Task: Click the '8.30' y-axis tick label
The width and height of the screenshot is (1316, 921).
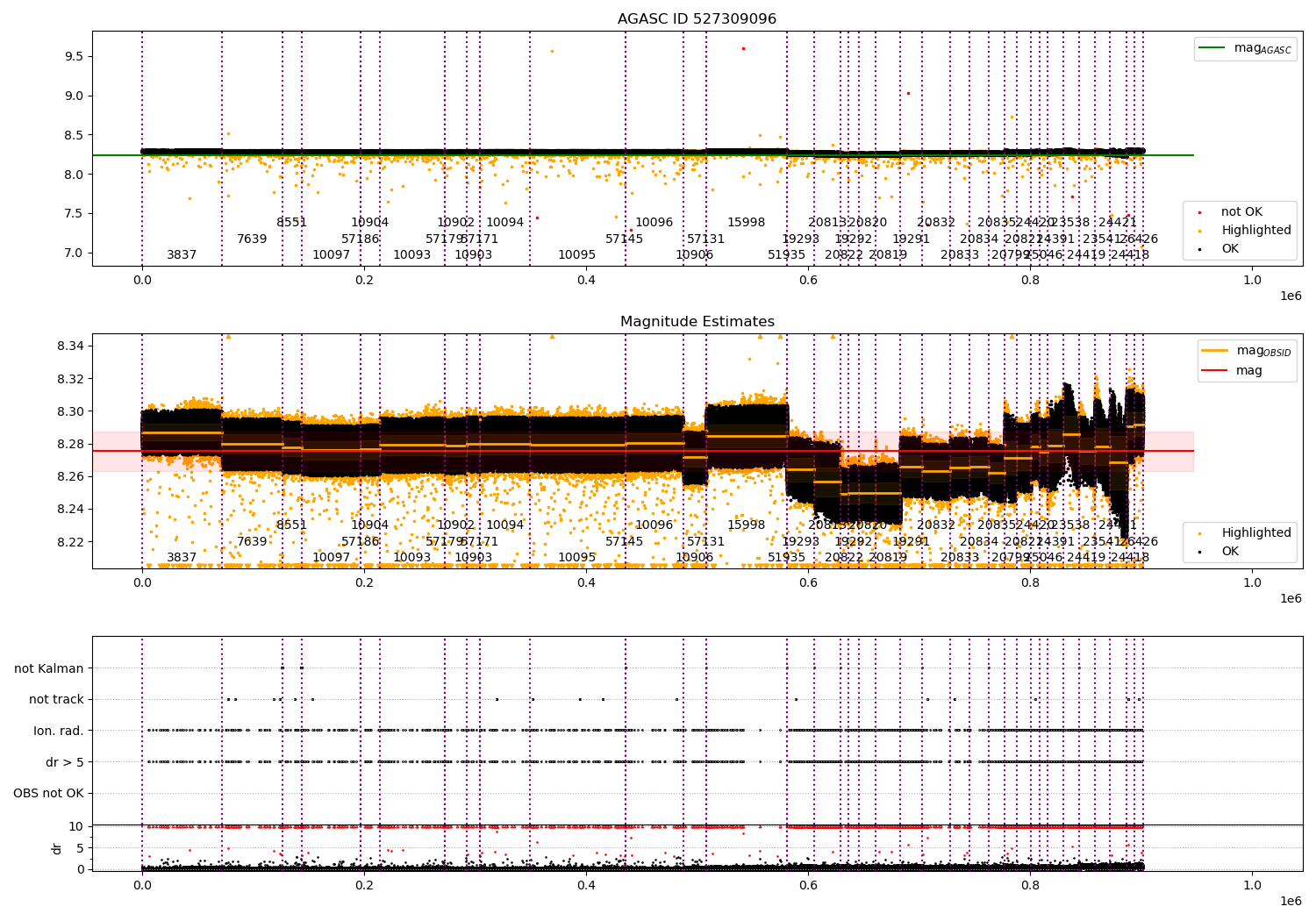Action: [70, 411]
